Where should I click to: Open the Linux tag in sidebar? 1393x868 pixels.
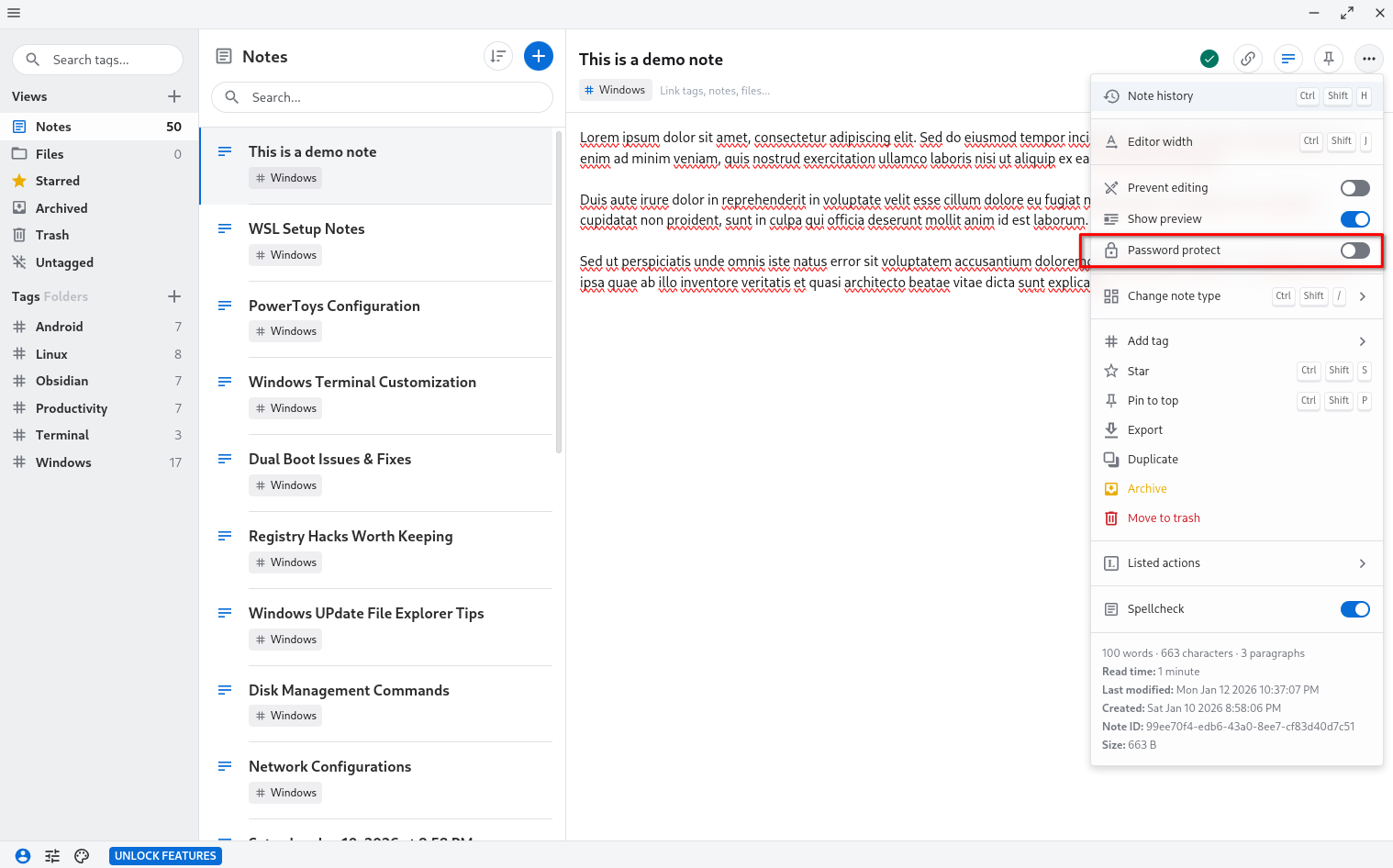tap(99, 354)
